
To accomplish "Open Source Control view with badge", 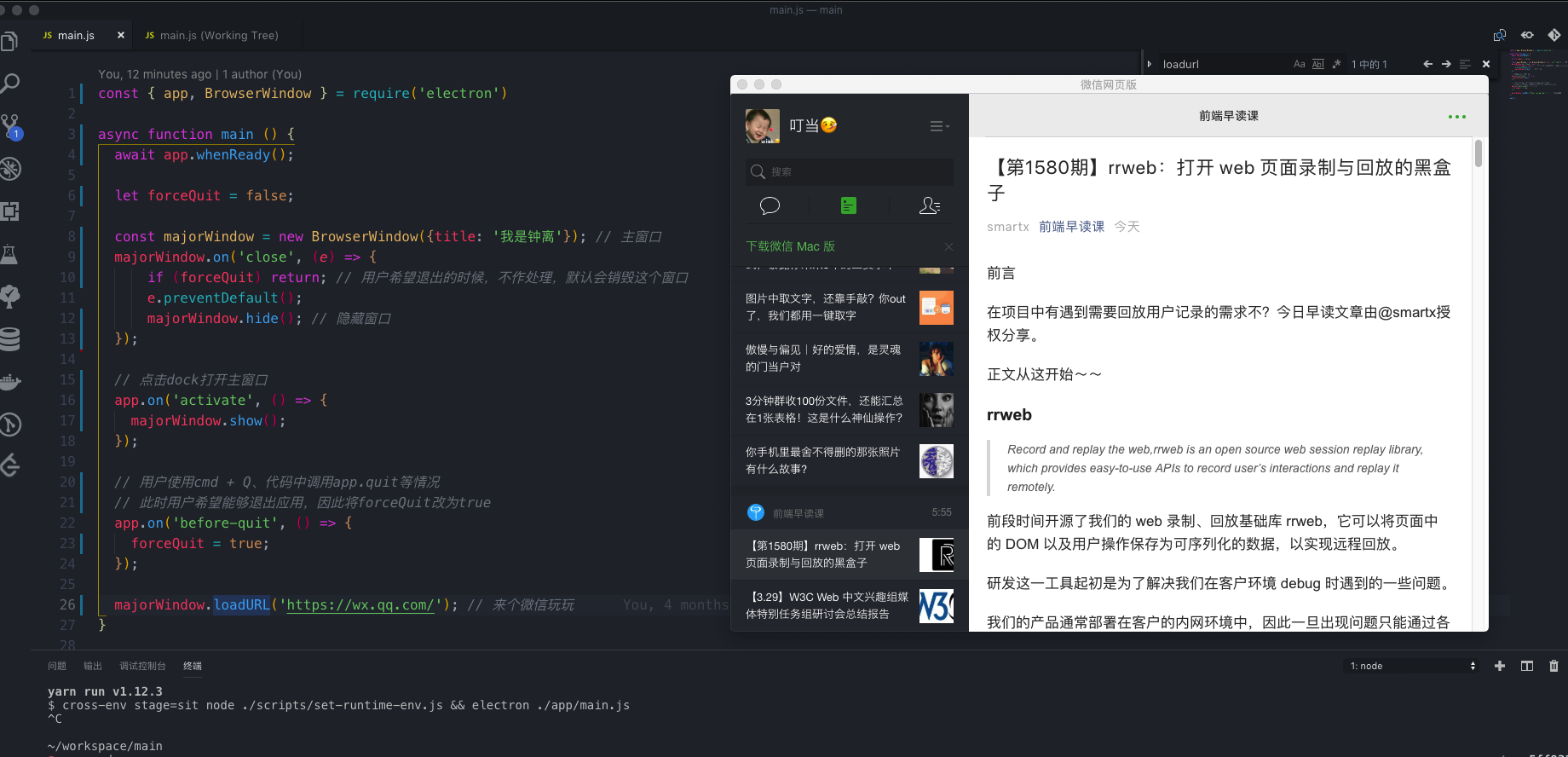I will click(x=10, y=127).
